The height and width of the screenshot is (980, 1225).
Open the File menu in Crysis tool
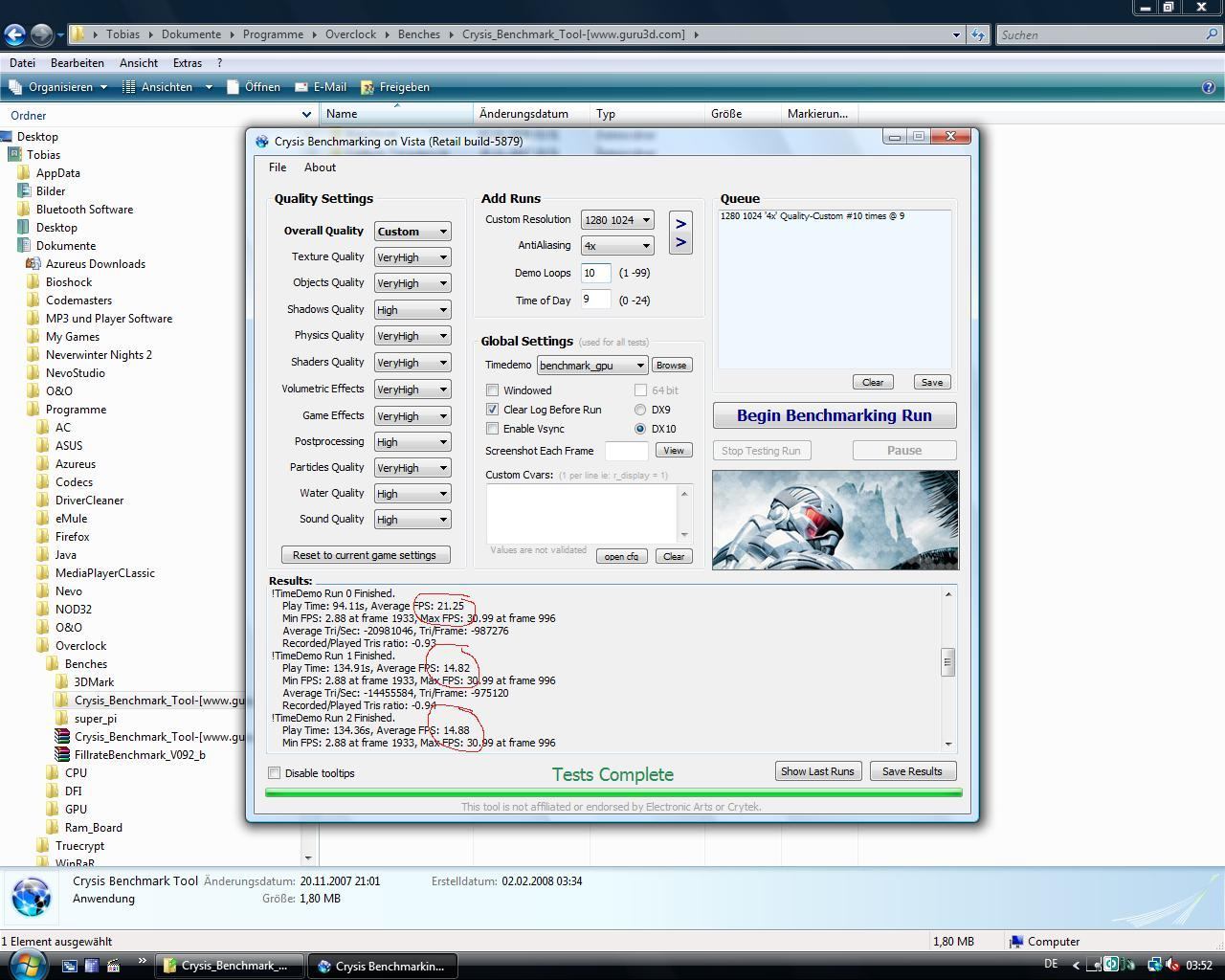click(x=278, y=167)
